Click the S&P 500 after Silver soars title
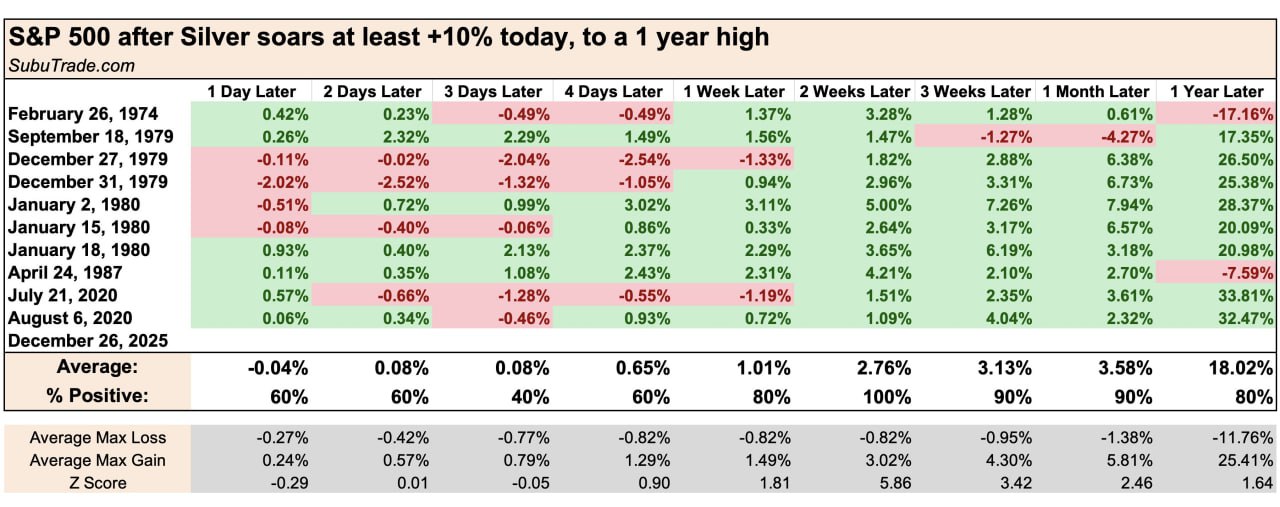The height and width of the screenshot is (507, 1280). pos(389,38)
